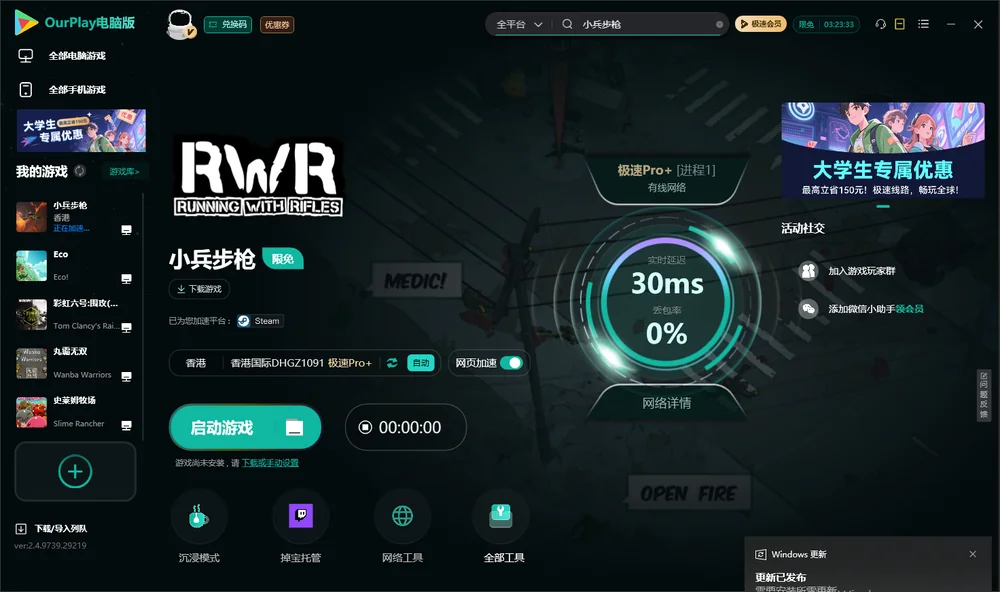The height and width of the screenshot is (592, 1000).
Task: Open the college student offer banner on the right
Action: pyautogui.click(x=883, y=151)
